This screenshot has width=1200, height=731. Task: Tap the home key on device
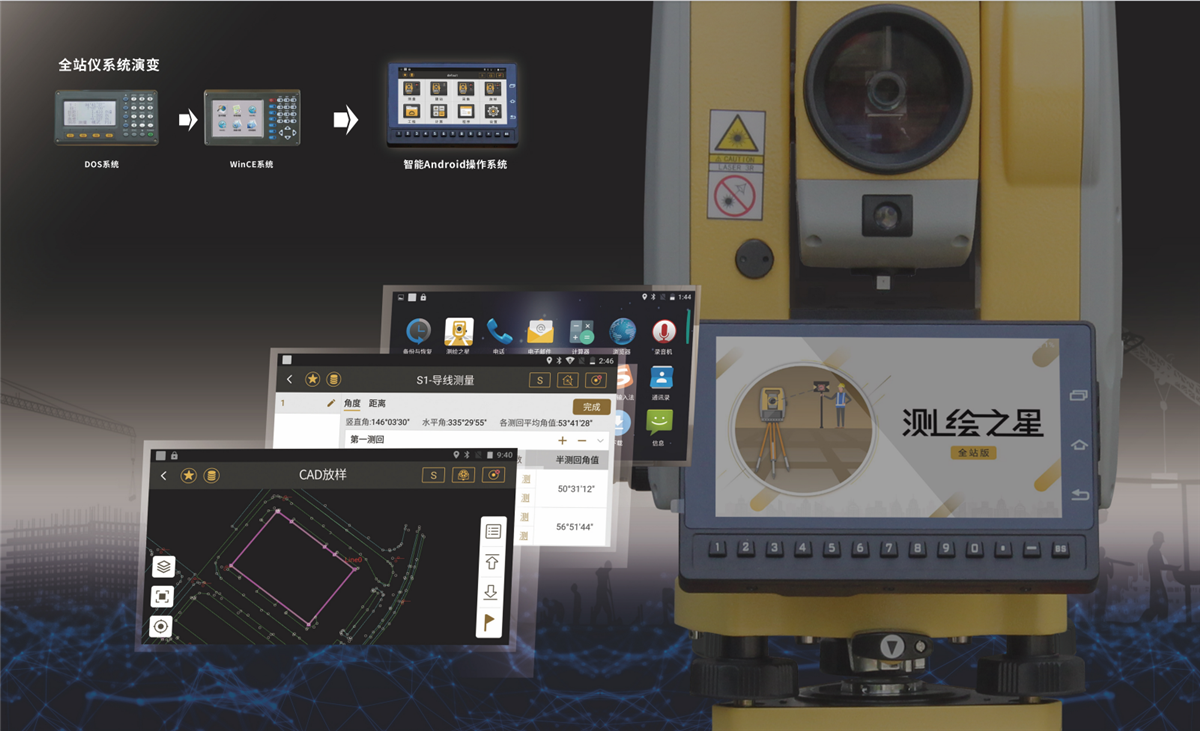point(1080,445)
